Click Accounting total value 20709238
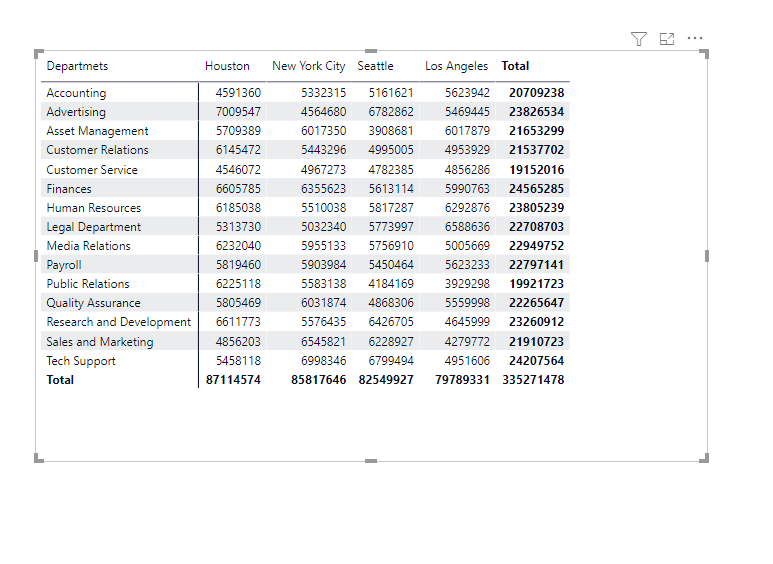The height and width of the screenshot is (564, 773). 536,93
